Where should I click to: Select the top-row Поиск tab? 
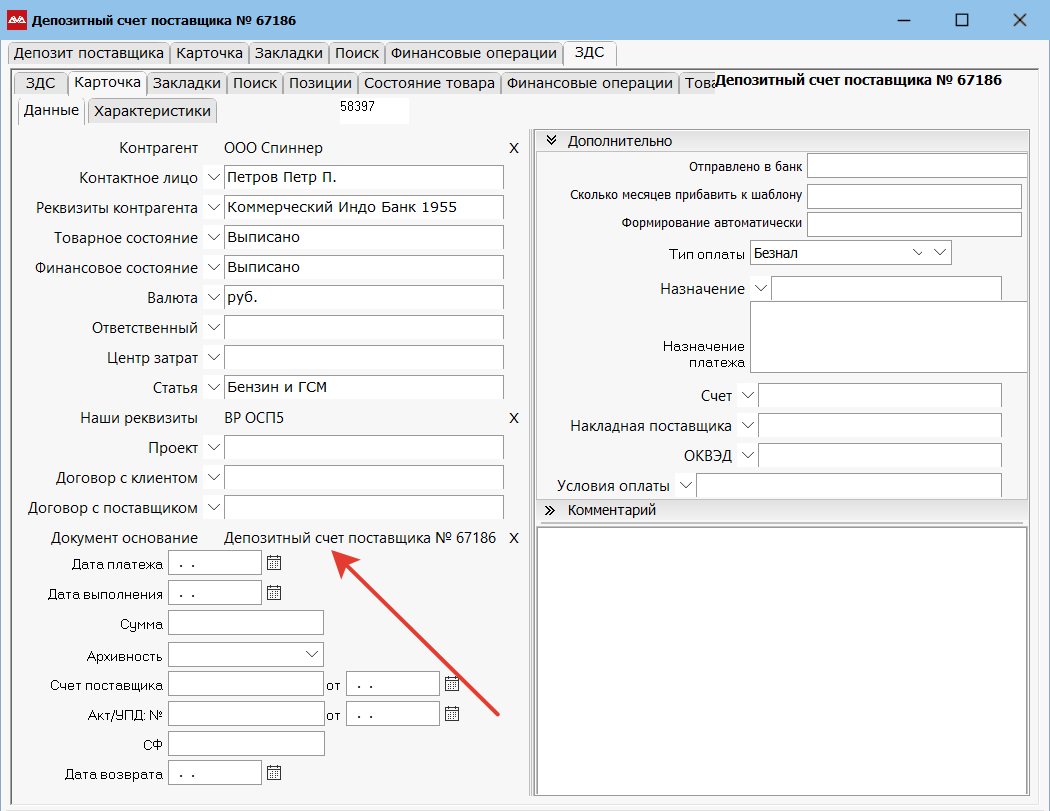[357, 53]
